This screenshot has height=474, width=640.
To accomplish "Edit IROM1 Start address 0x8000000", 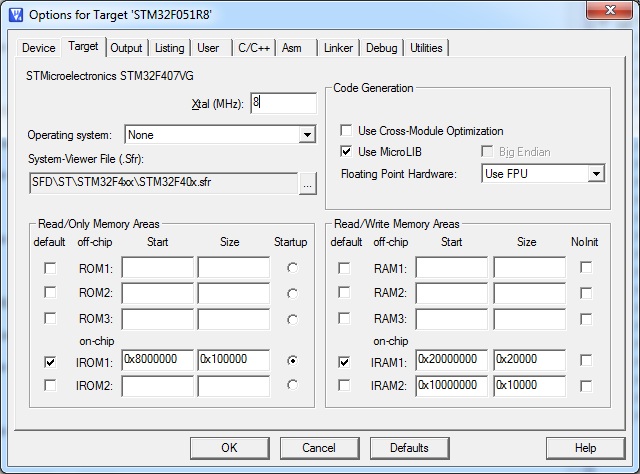I will [158, 360].
